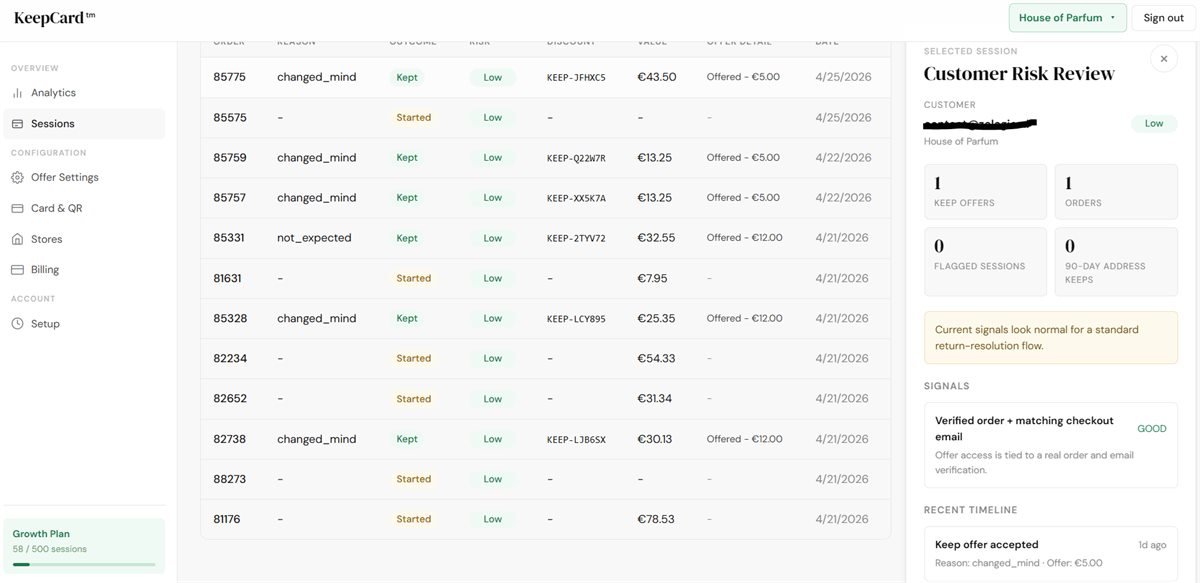Click the not_expected reason cell
Image resolution: width=1200 pixels, height=583 pixels.
[x=314, y=238]
